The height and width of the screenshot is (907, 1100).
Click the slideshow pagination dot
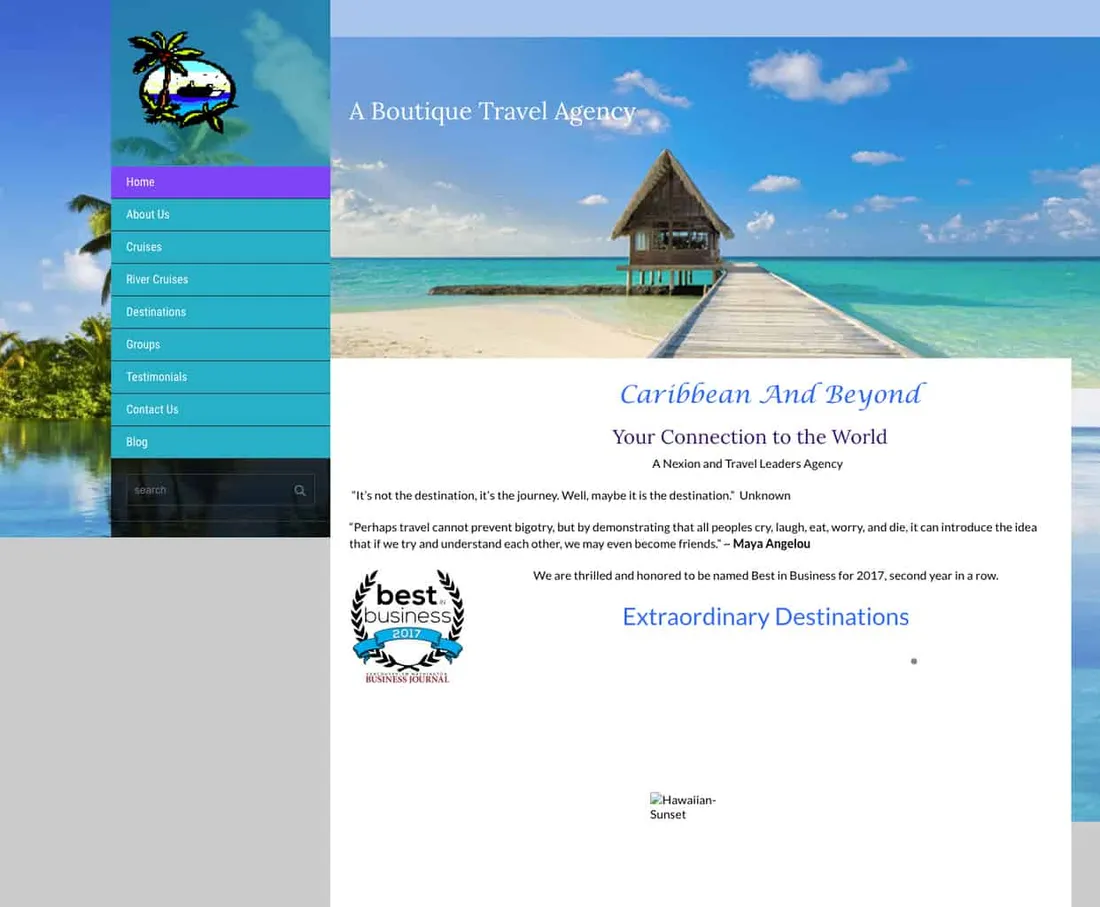(913, 661)
